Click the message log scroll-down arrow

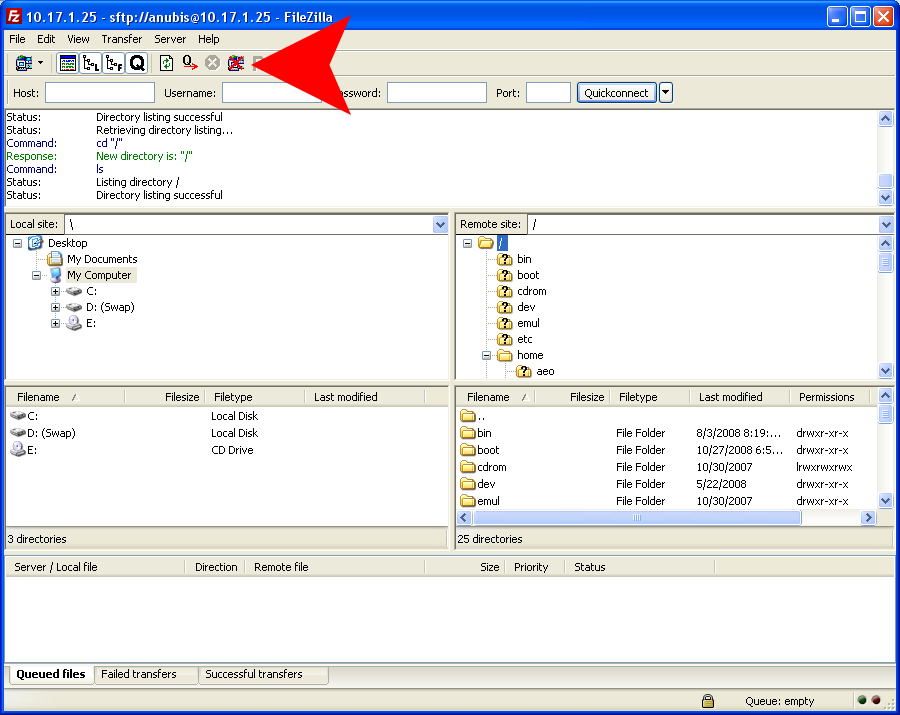tap(886, 197)
